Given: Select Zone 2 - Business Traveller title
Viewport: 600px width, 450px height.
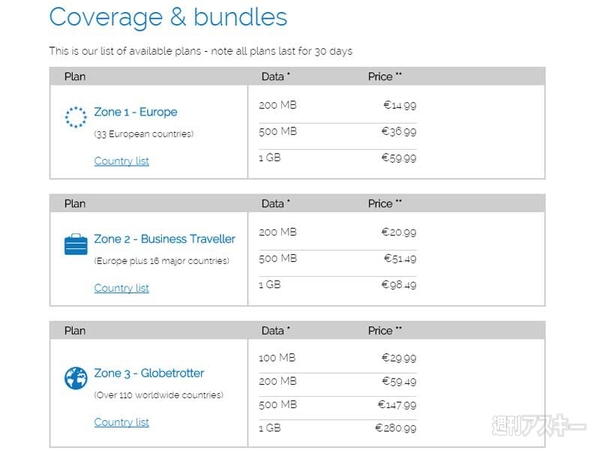Looking at the screenshot, I should (164, 239).
